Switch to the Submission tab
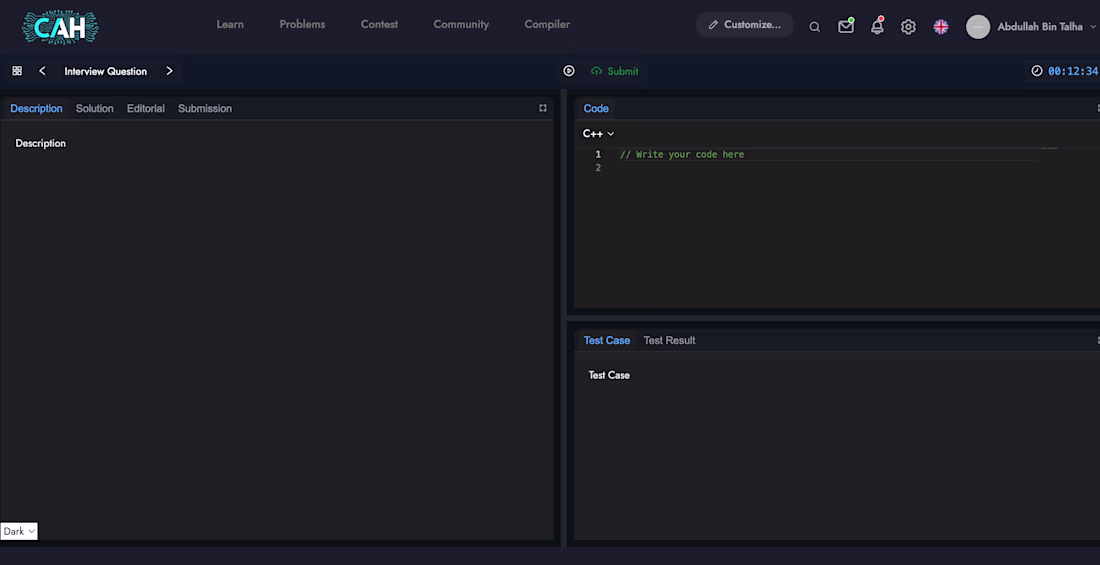The height and width of the screenshot is (565, 1100). [205, 108]
